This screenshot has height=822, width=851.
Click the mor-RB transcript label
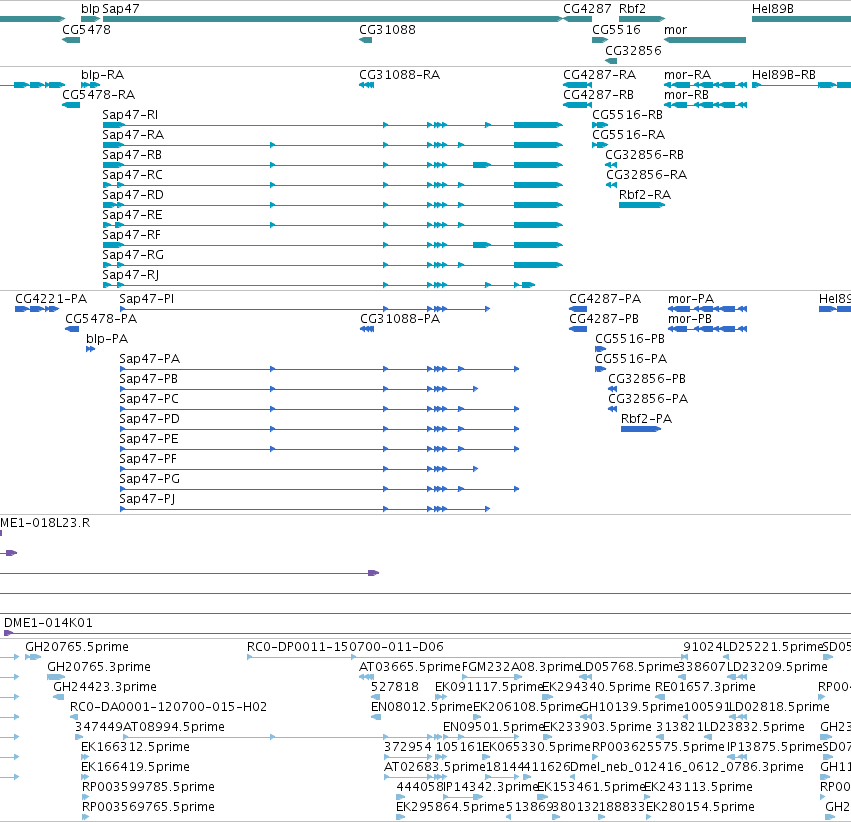[687, 94]
